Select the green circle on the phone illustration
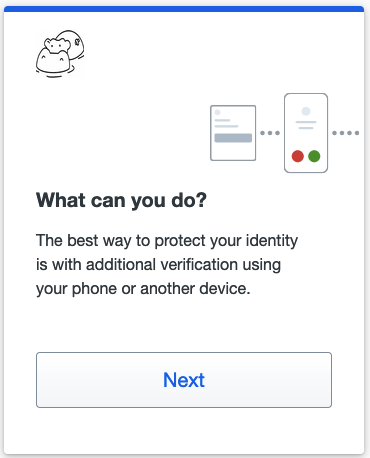The image size is (370, 458). coord(314,156)
